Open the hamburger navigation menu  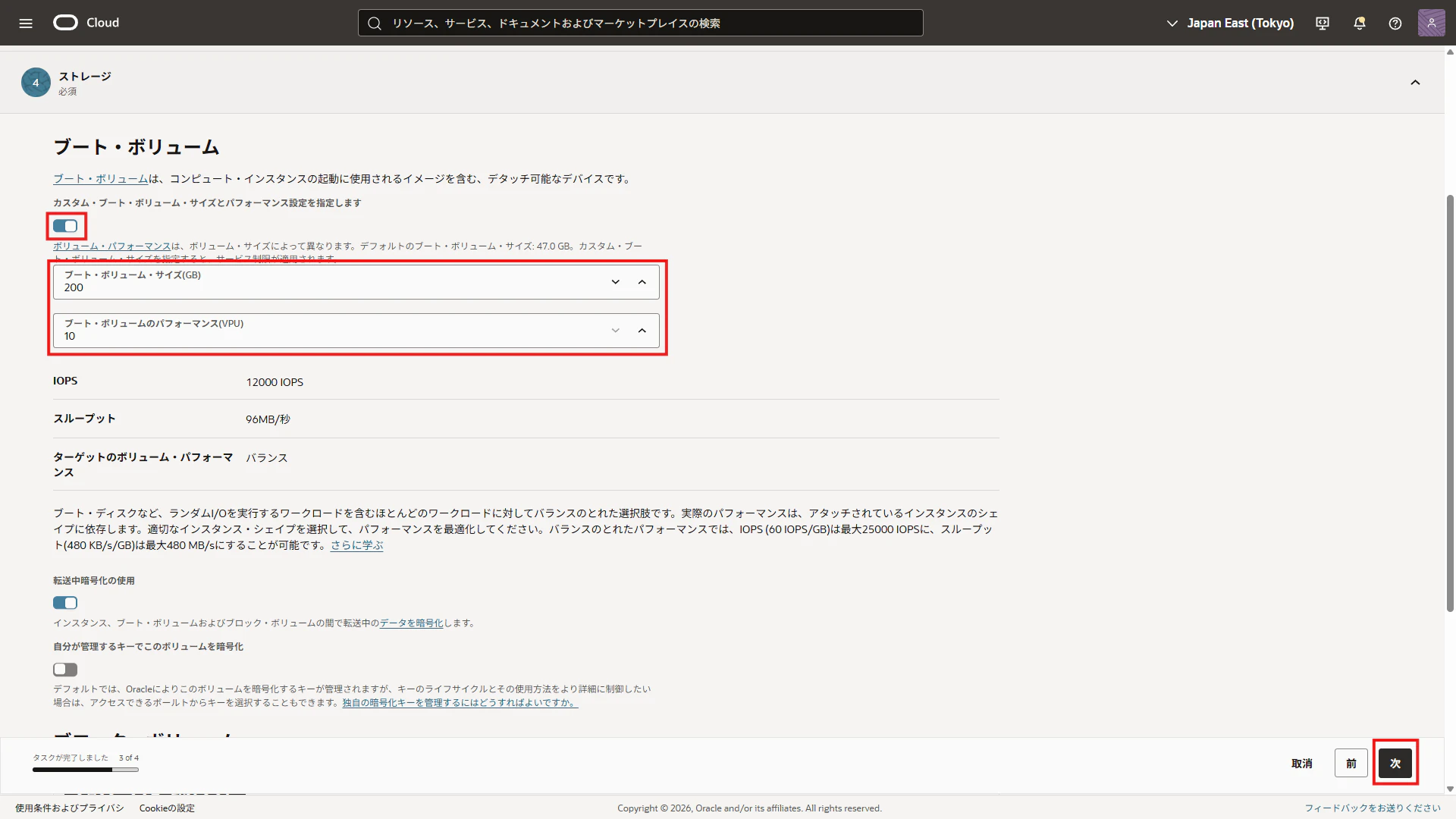(26, 23)
